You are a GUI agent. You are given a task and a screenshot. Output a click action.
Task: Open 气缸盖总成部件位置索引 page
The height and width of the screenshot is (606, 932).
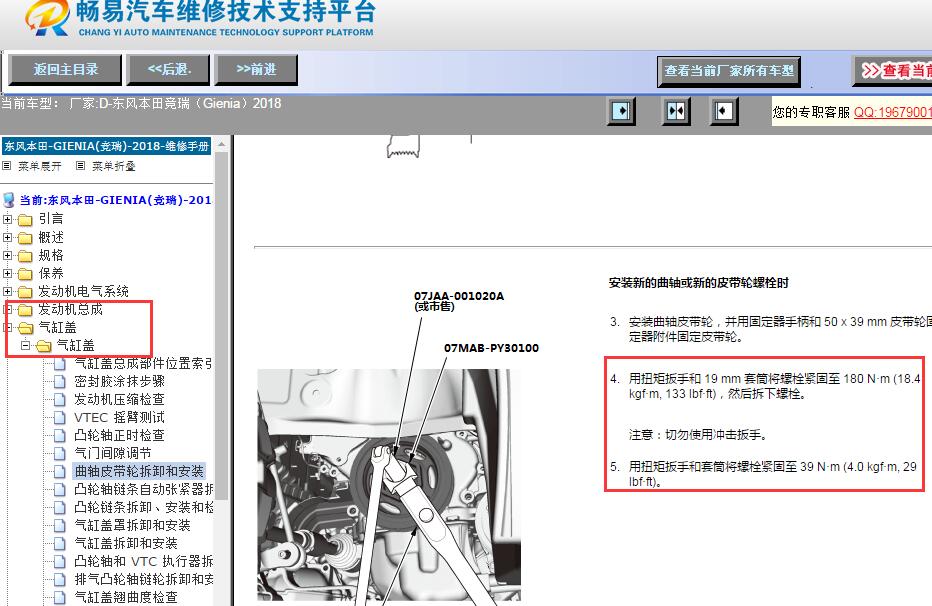(143, 364)
